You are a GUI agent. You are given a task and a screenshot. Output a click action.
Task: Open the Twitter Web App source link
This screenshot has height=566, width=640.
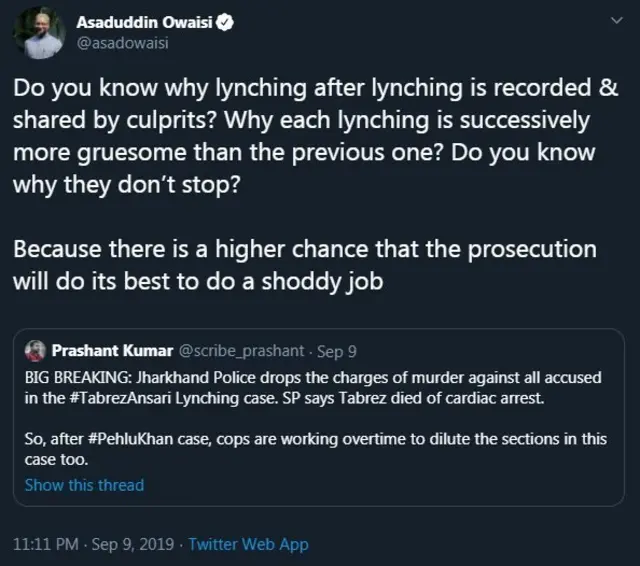[248, 545]
